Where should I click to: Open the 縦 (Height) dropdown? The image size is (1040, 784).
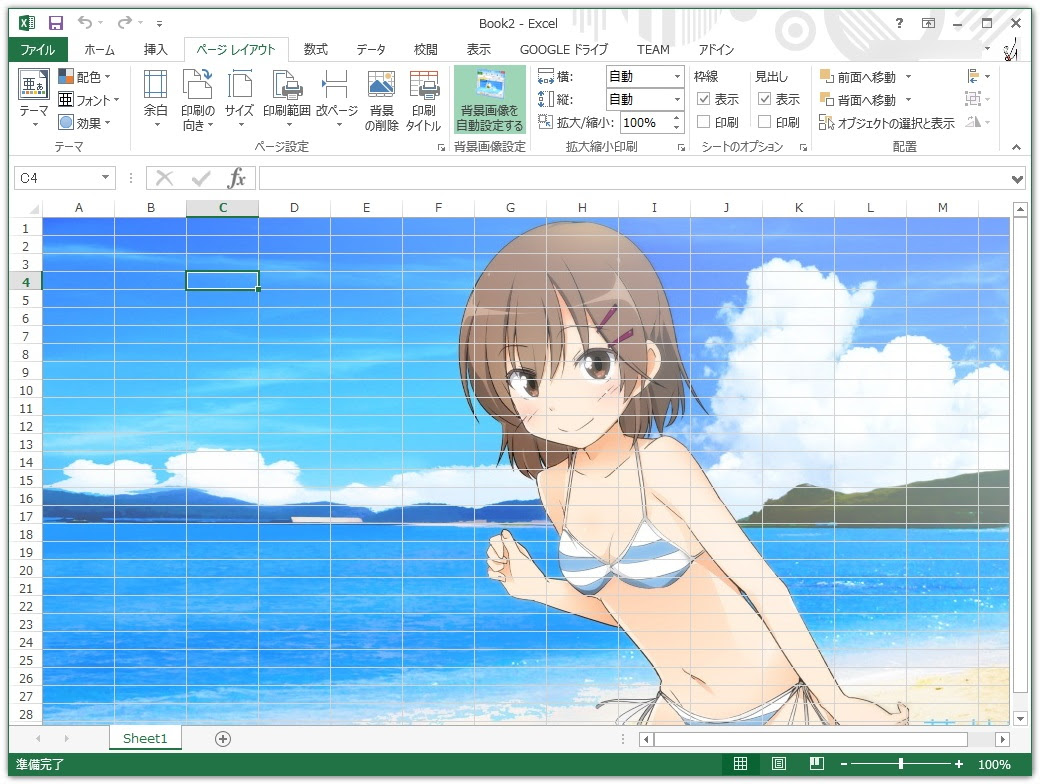[677, 99]
